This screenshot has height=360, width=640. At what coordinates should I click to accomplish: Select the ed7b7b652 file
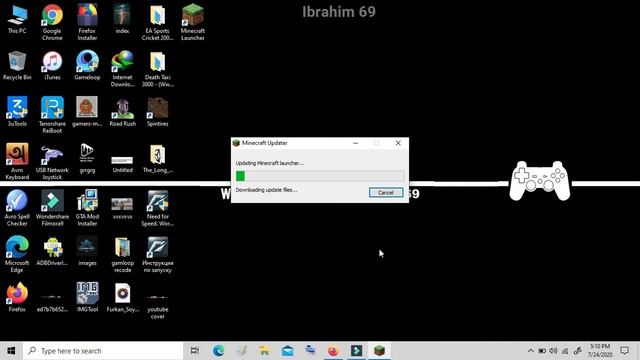tap(52, 303)
